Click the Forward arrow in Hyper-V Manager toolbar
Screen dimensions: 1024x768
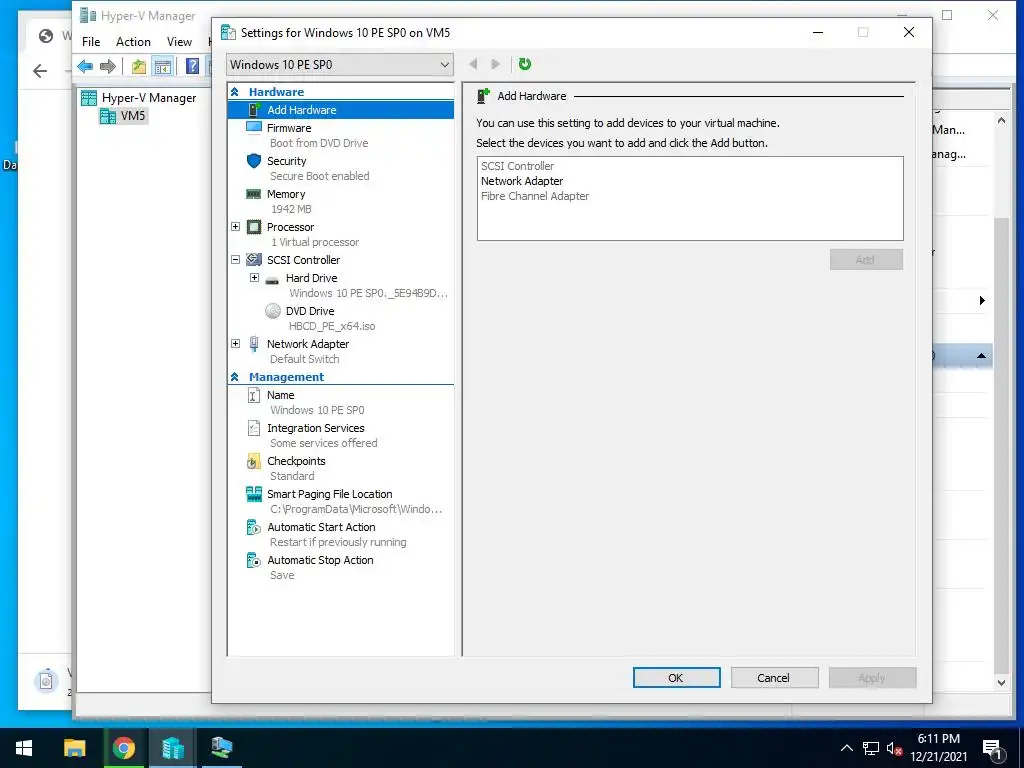[x=108, y=66]
